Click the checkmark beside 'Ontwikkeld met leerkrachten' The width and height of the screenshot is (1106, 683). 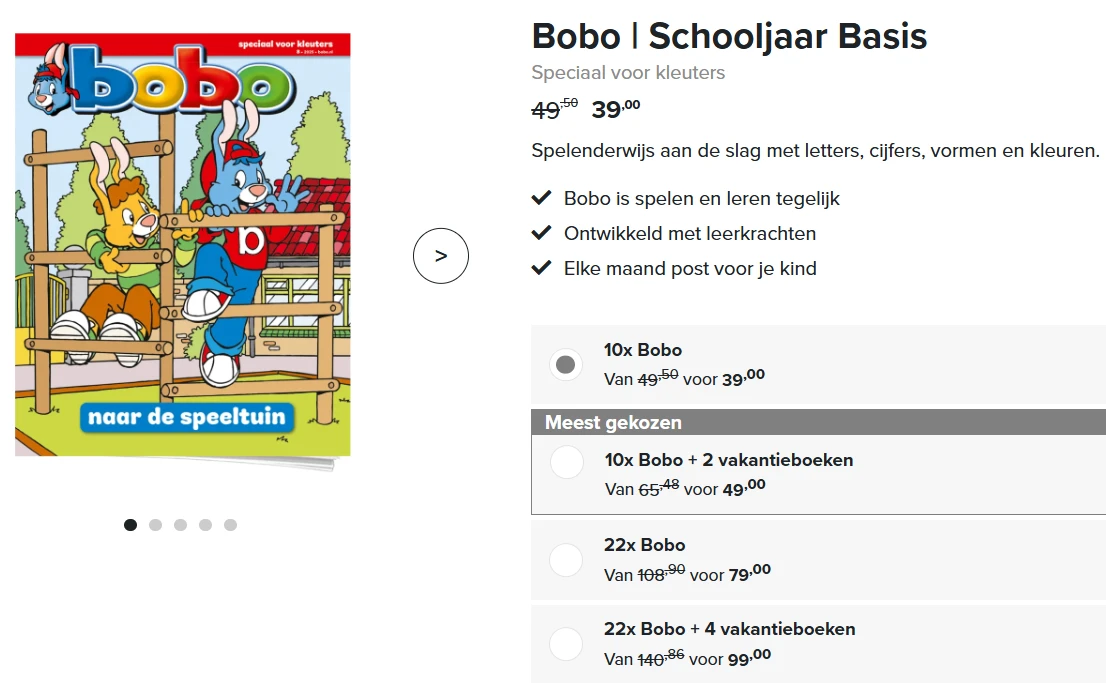pos(541,233)
